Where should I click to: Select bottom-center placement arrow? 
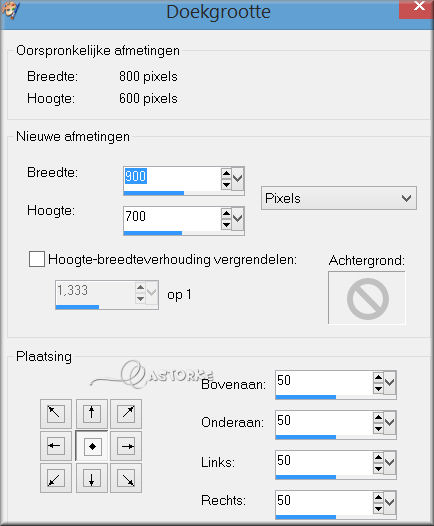pyautogui.click(x=92, y=478)
